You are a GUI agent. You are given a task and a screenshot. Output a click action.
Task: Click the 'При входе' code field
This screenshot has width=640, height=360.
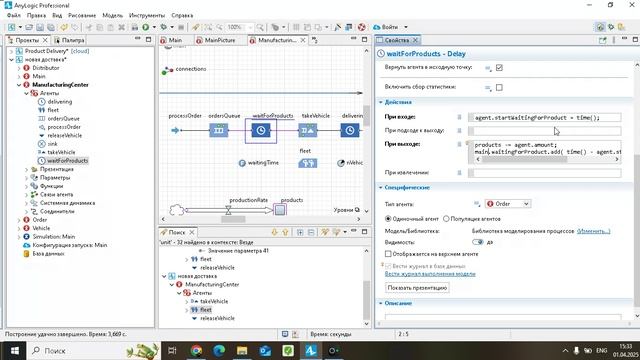coord(545,118)
